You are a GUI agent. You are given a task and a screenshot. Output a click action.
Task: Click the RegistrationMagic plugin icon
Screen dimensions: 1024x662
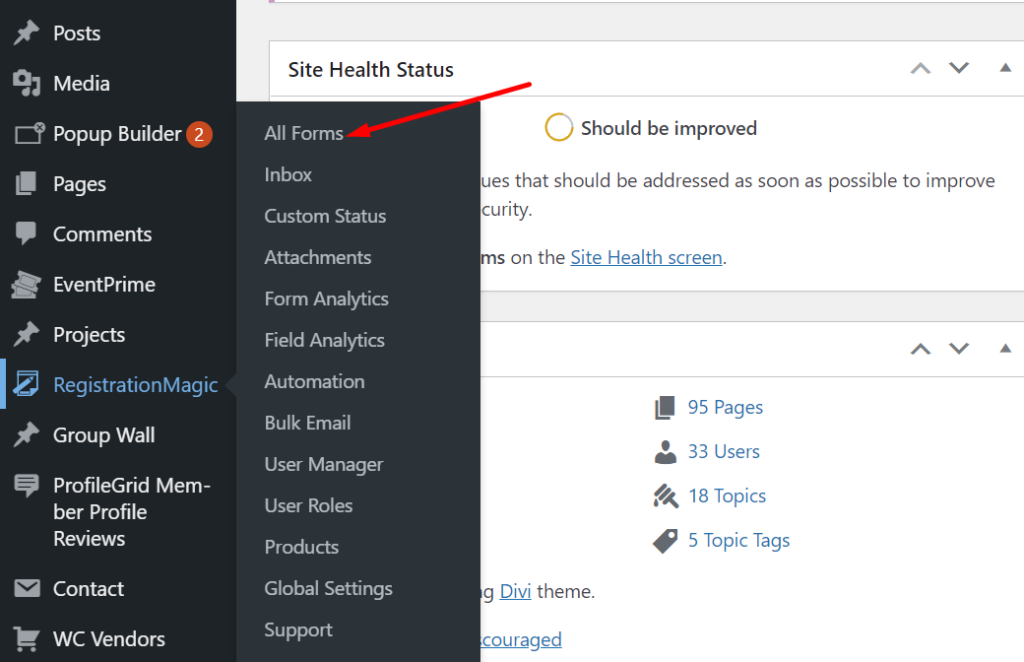tap(27, 384)
